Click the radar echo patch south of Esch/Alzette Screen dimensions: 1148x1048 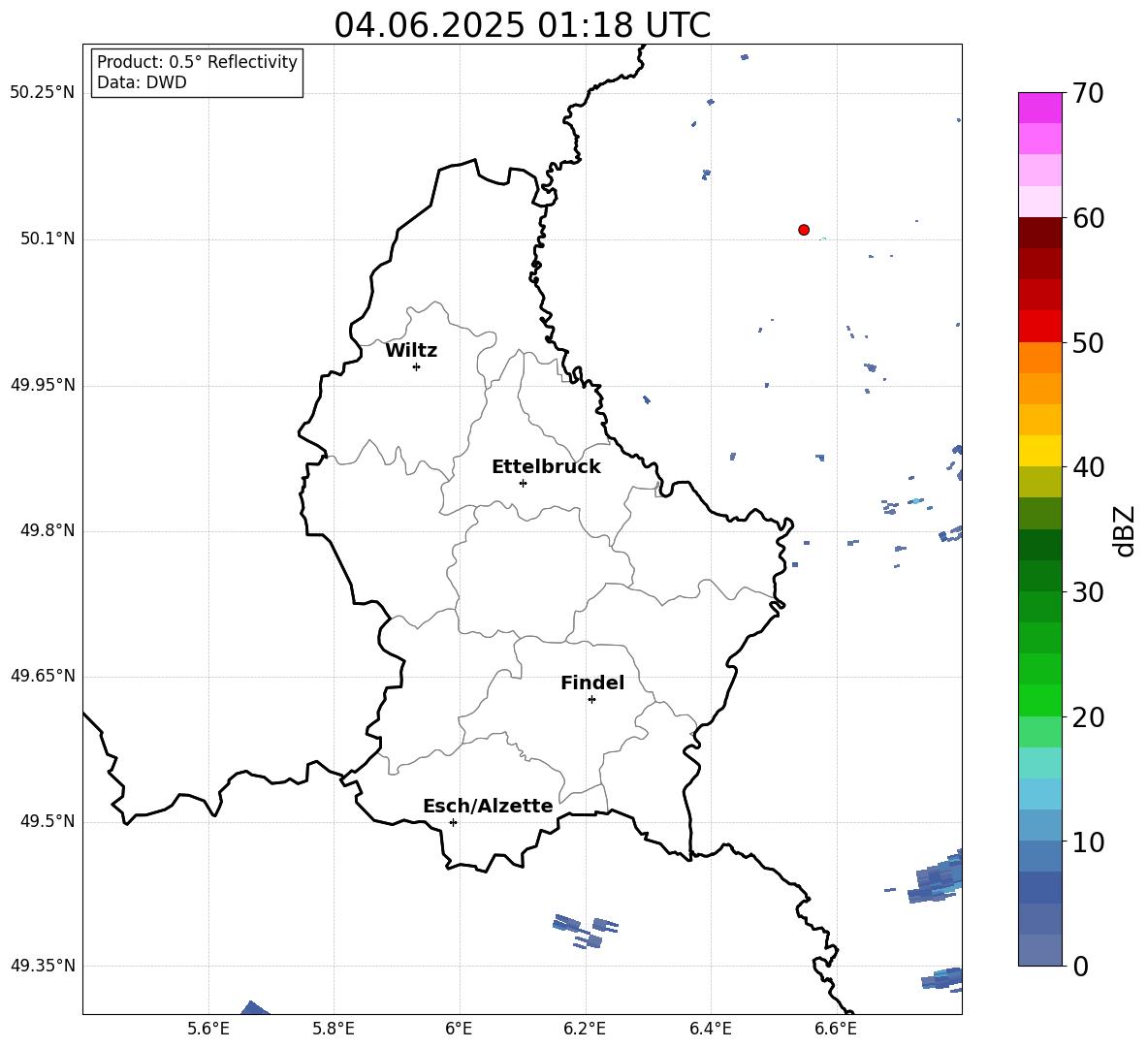tap(586, 932)
